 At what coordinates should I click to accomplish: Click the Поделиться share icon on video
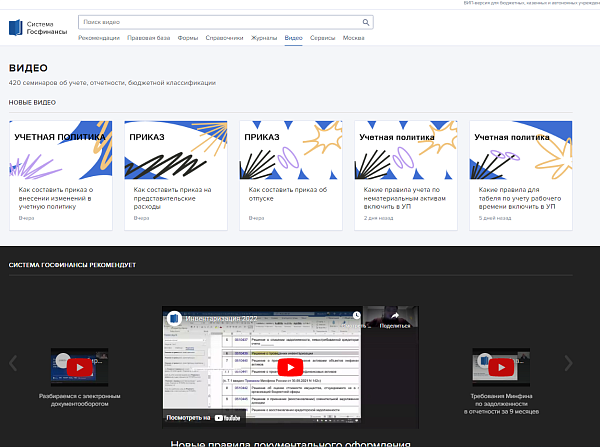coord(395,317)
